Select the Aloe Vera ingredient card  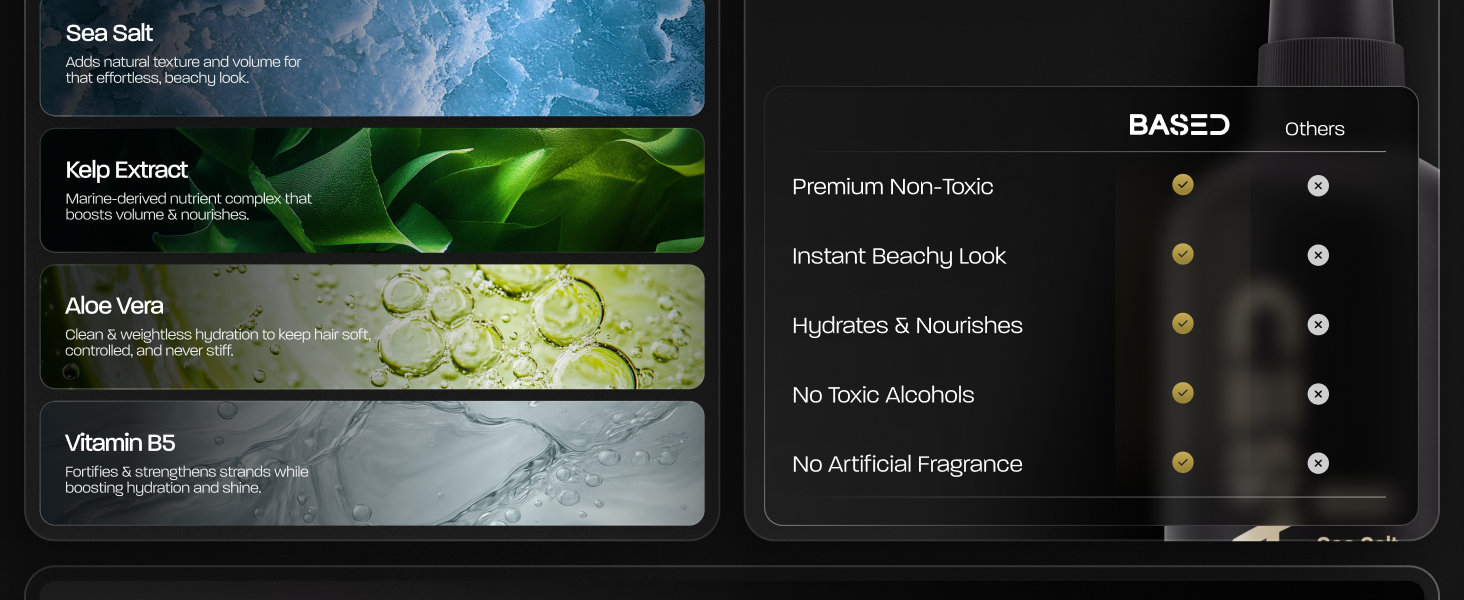coord(372,327)
